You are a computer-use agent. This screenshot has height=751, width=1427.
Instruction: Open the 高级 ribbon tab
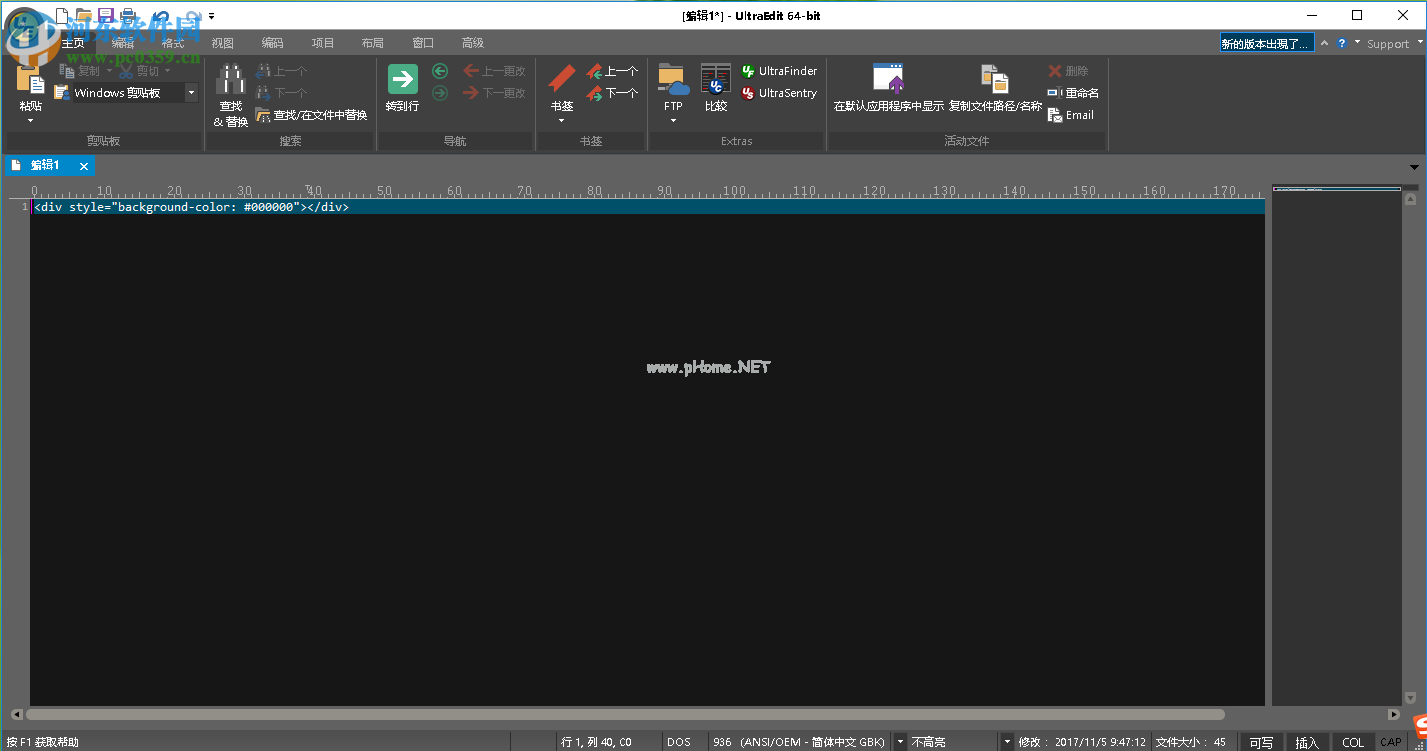coord(473,43)
